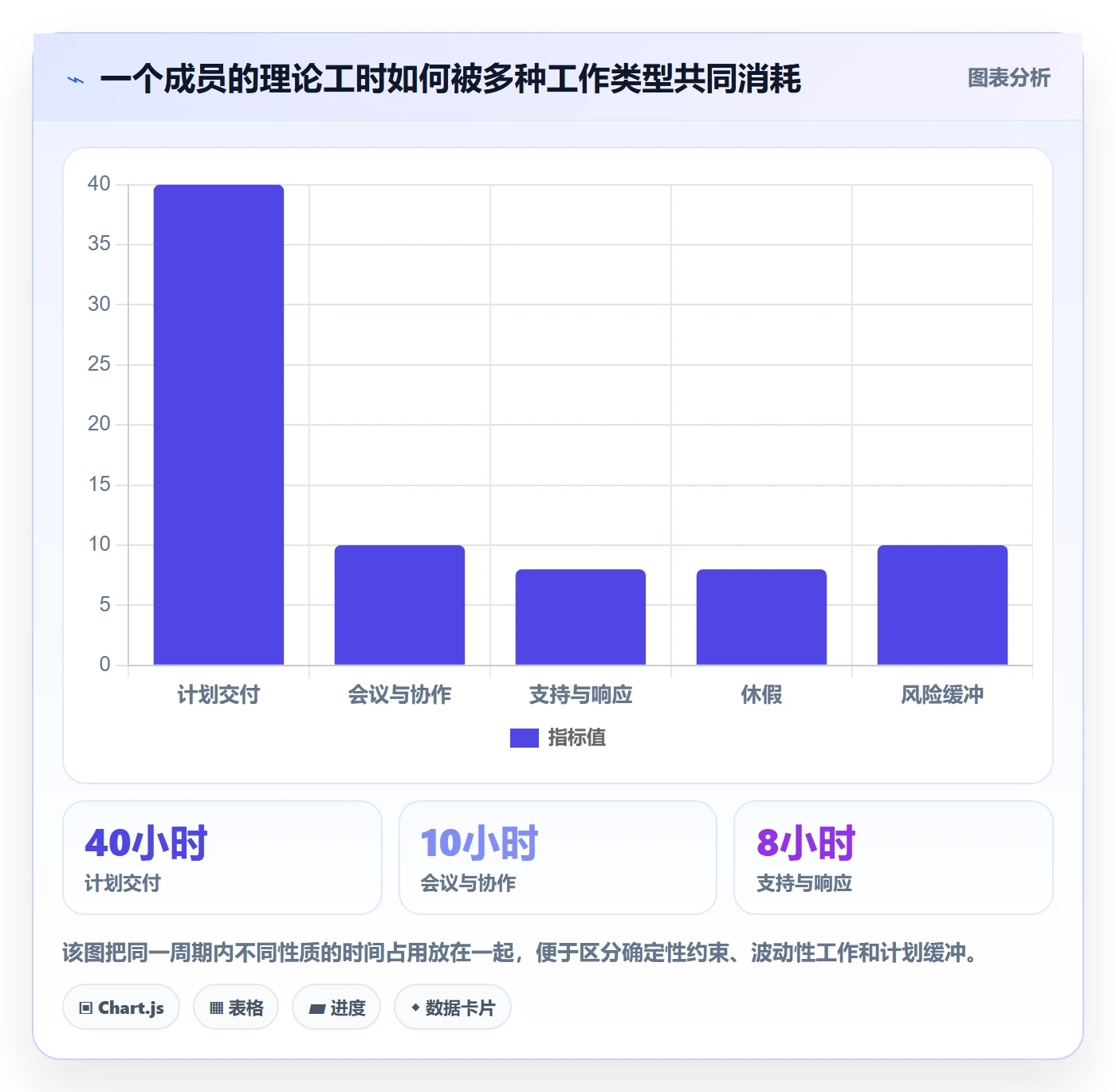Click the lightning bolt icon beside the title
This screenshot has height=1092, width=1116.
coord(76,80)
